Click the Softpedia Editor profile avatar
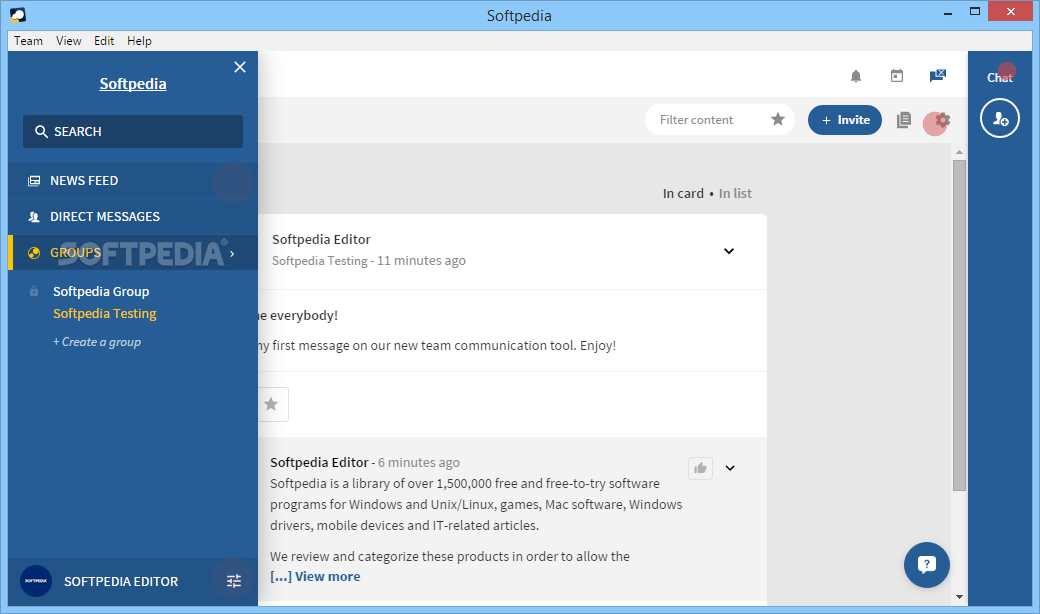 coord(36,581)
